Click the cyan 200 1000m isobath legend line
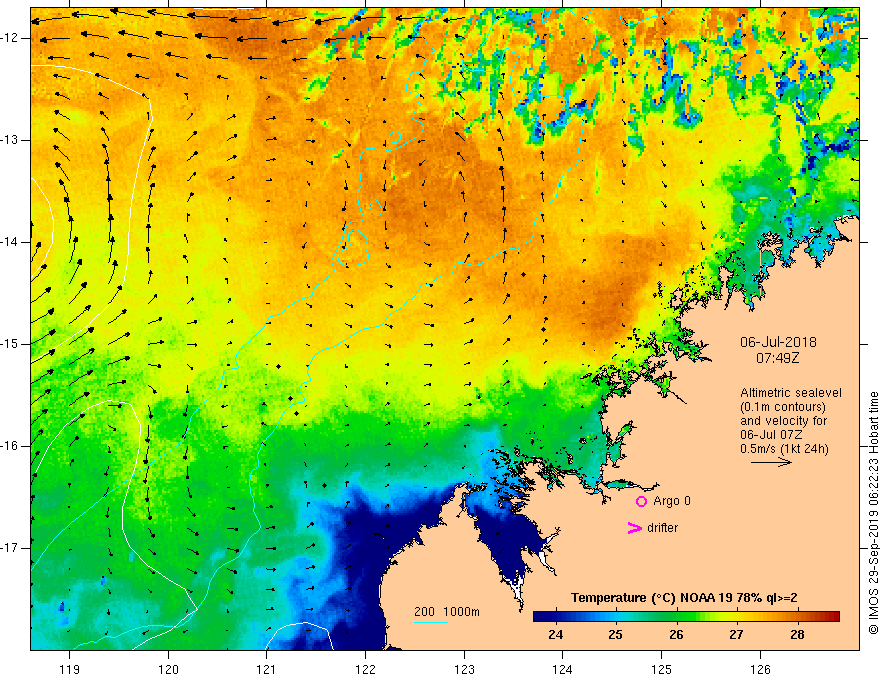The width and height of the screenshot is (880, 680). 430,622
